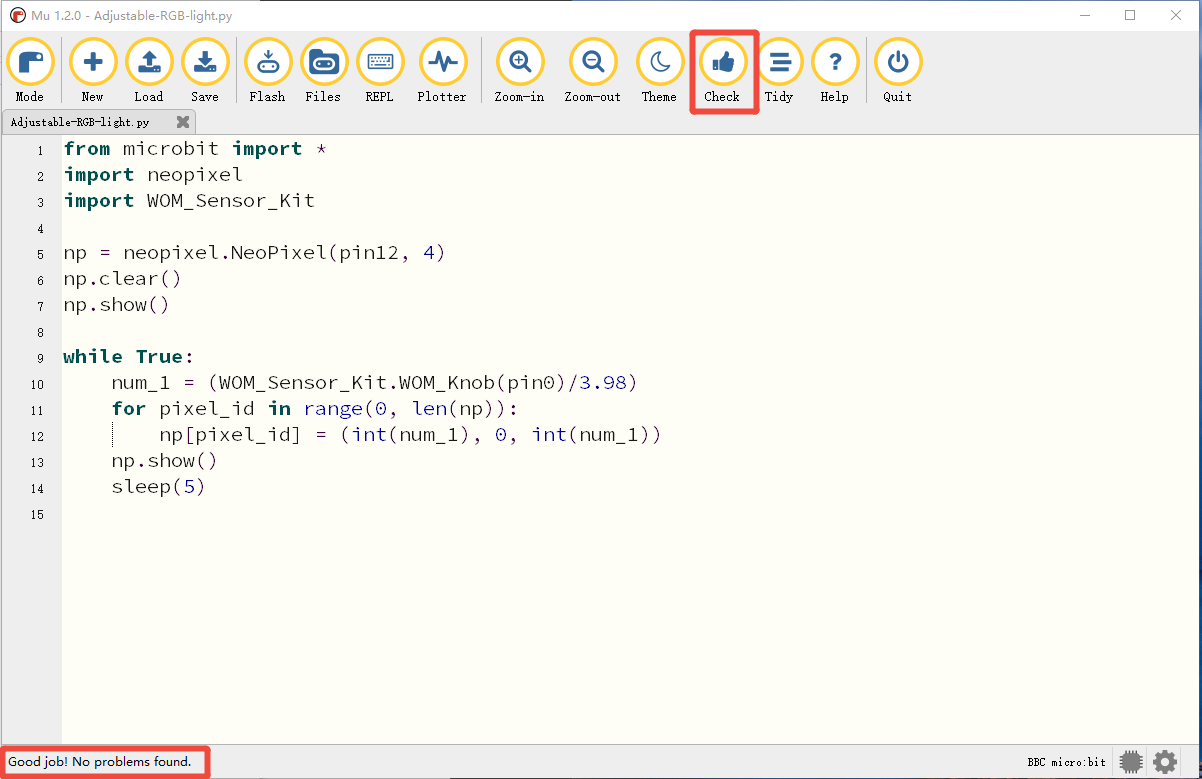Click the 'Good job! No problems found.' message

click(x=99, y=762)
